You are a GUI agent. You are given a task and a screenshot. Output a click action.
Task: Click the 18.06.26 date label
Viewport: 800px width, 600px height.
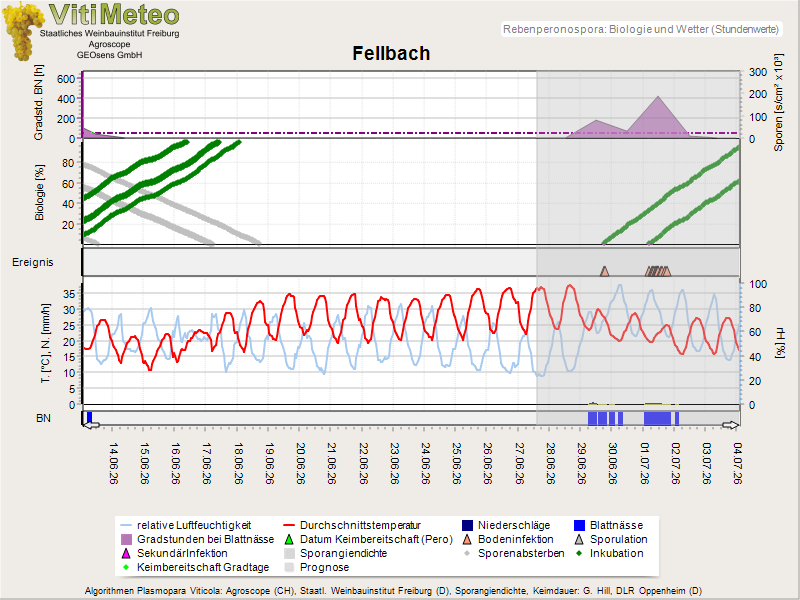[238, 463]
